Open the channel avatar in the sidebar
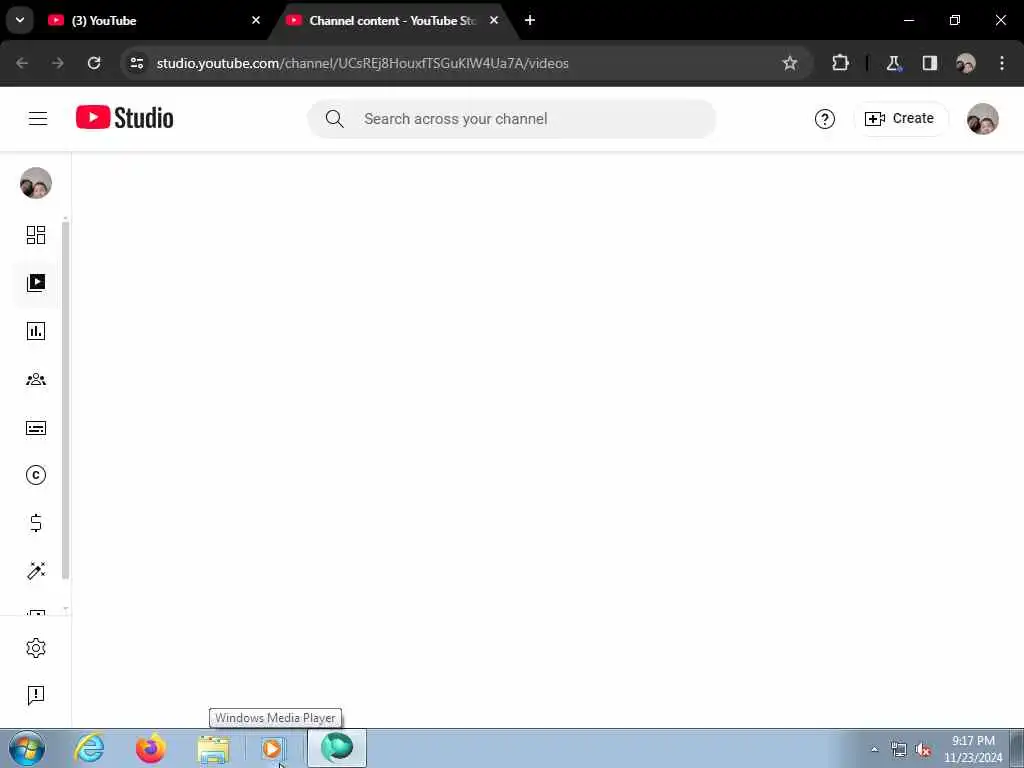 [x=36, y=183]
